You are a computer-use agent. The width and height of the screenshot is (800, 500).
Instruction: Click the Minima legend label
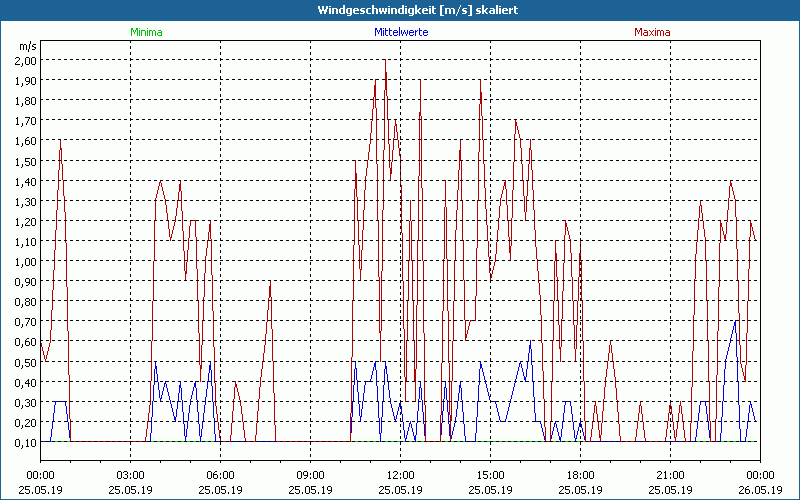(145, 32)
